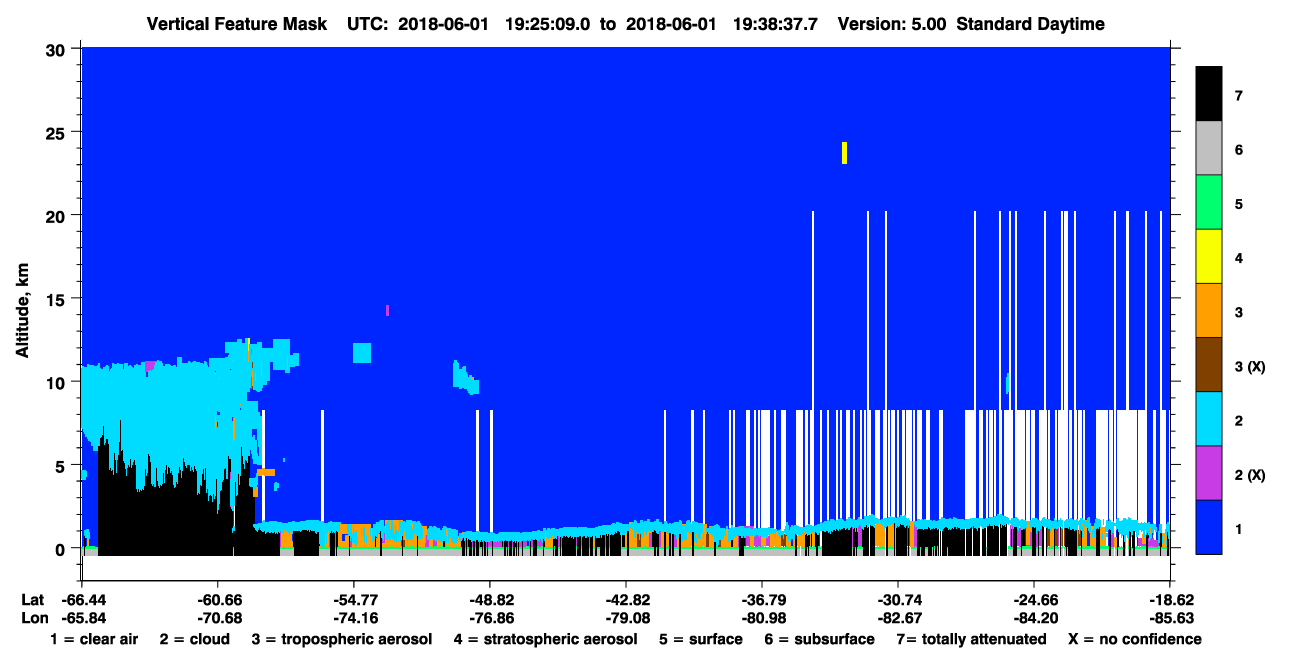Viewport: 1300px width, 667px height.
Task: Click longitude value -76.86
Action: pos(490,618)
